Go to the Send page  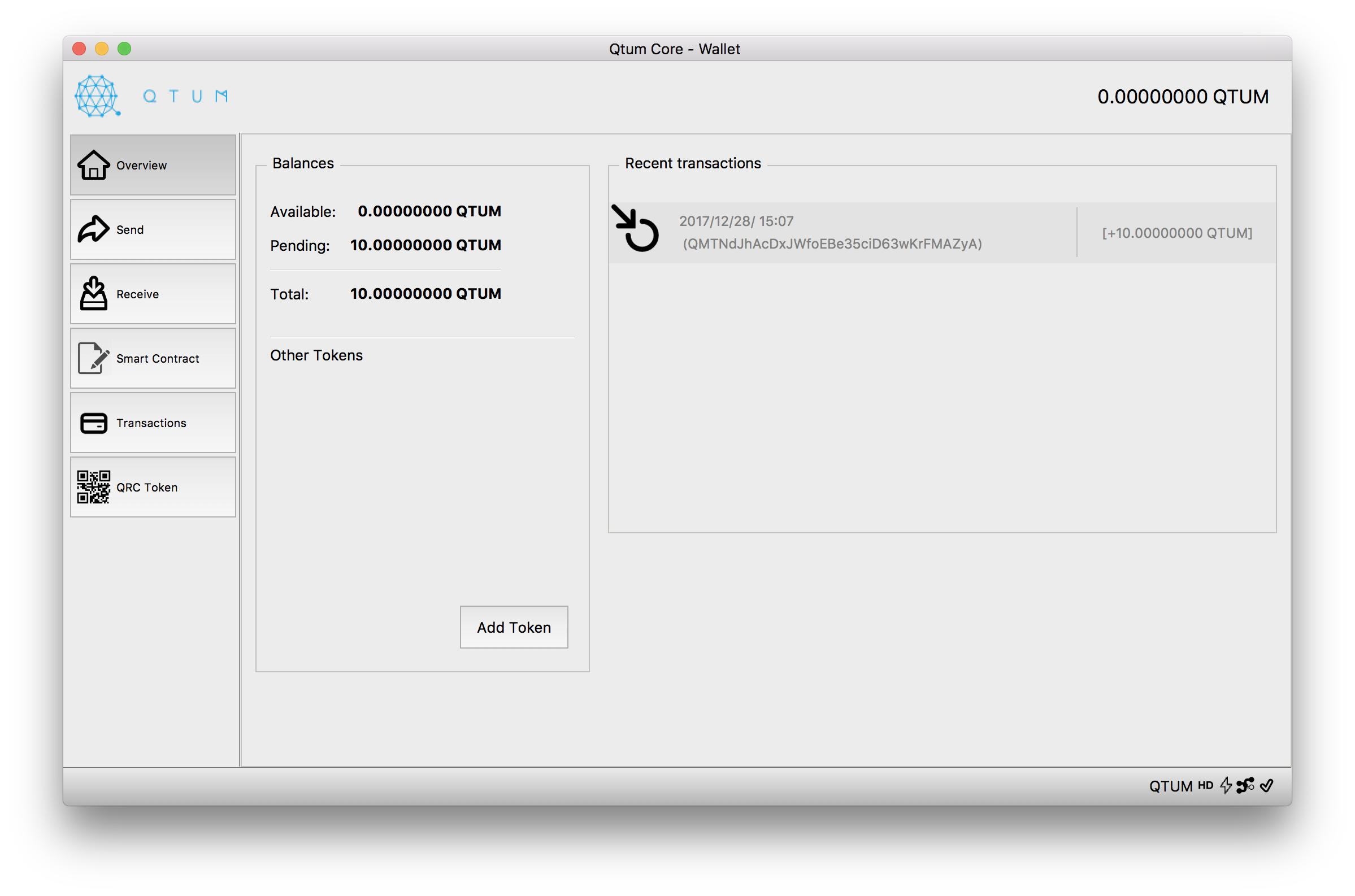(x=153, y=230)
